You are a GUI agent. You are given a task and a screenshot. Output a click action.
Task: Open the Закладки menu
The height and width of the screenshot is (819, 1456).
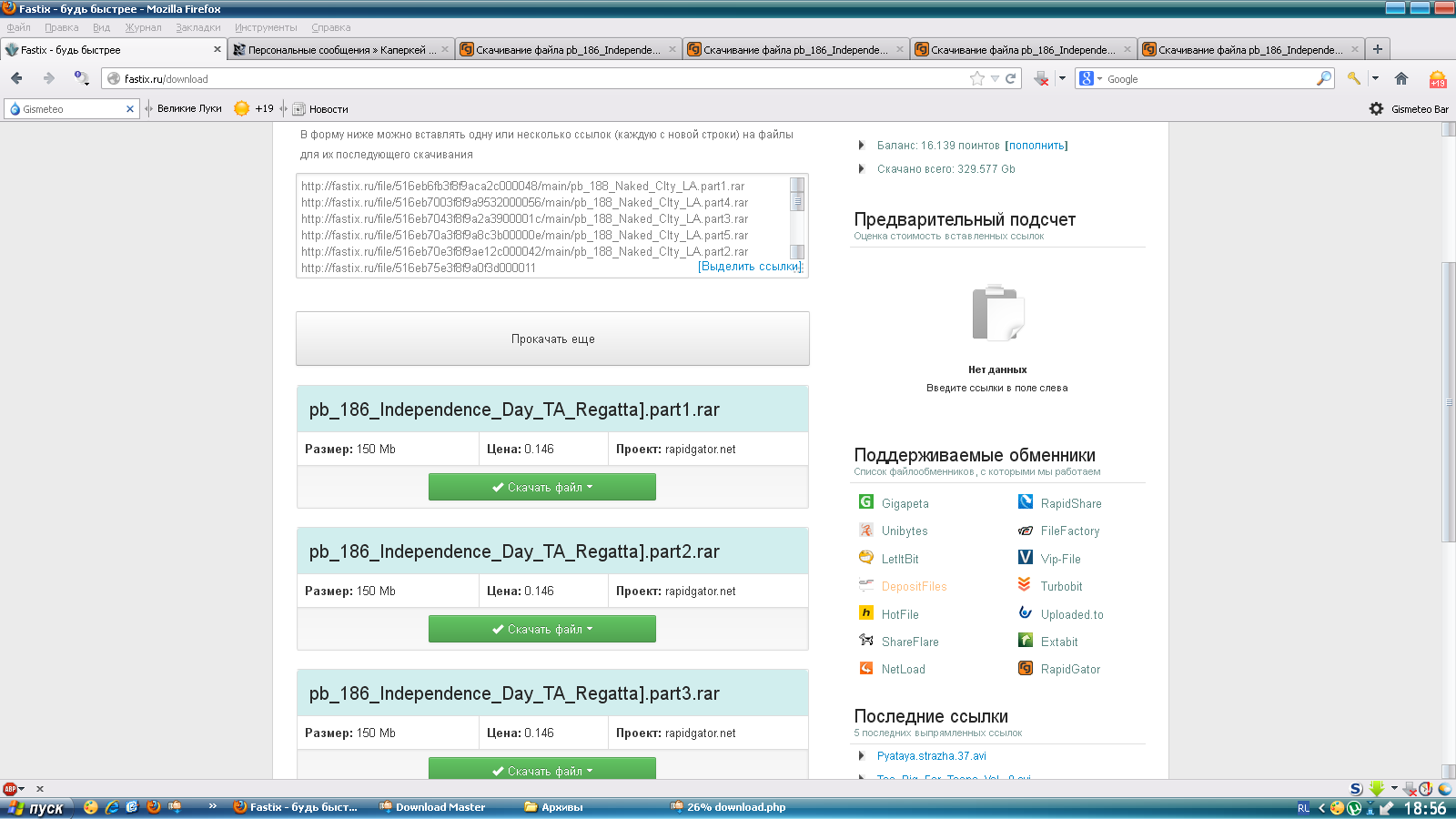197,27
